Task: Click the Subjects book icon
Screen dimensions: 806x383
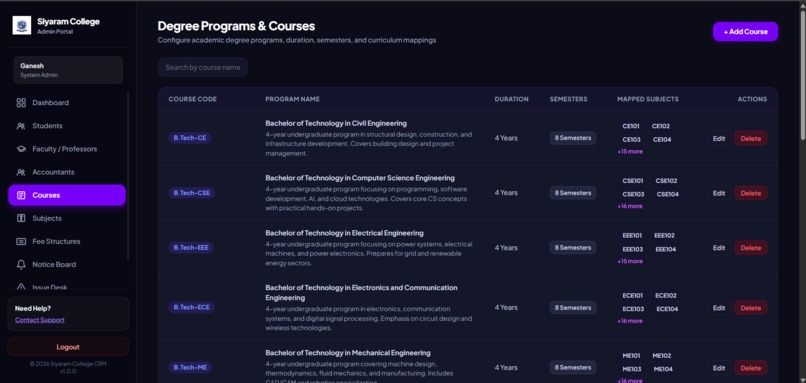Action: coord(21,218)
